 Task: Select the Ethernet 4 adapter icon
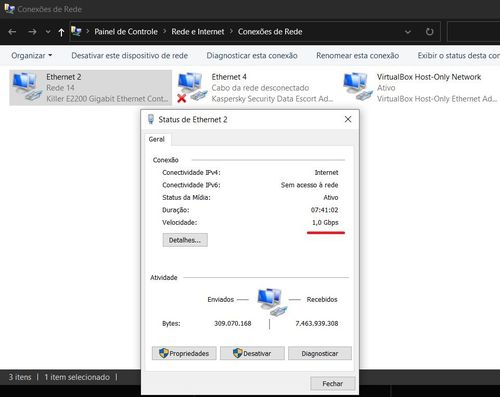(192, 87)
